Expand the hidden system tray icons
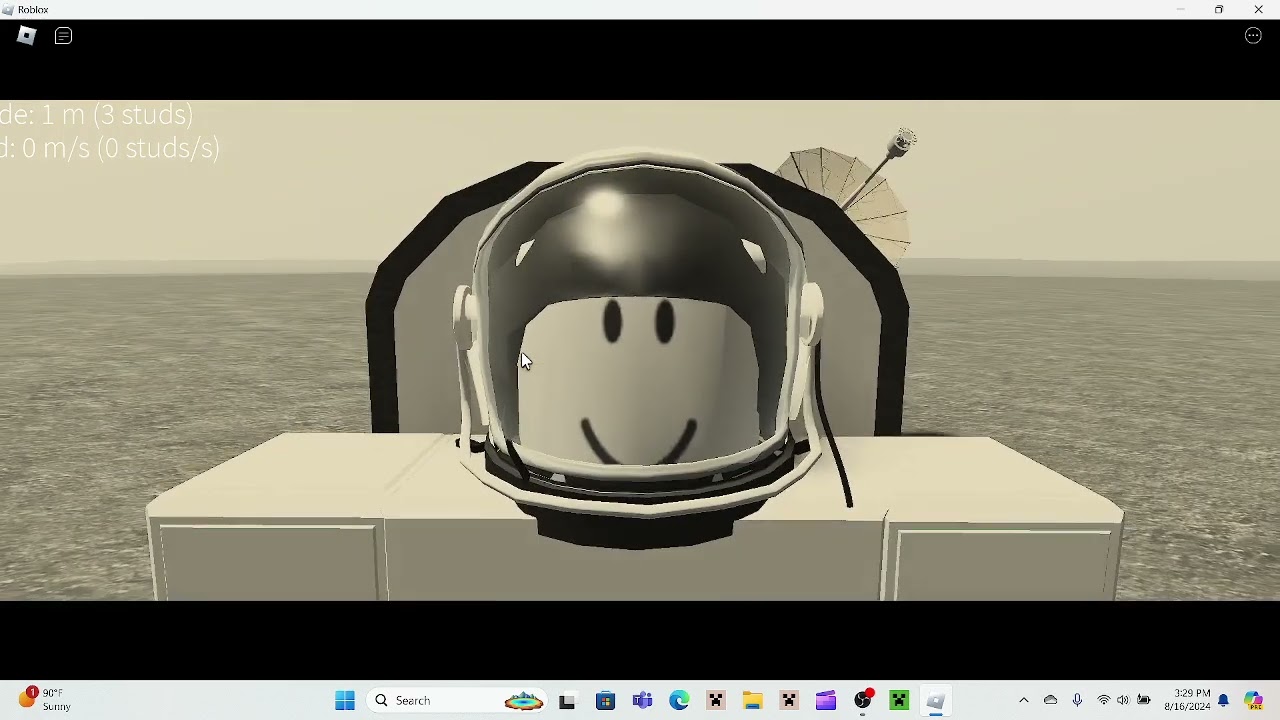 tap(1023, 701)
